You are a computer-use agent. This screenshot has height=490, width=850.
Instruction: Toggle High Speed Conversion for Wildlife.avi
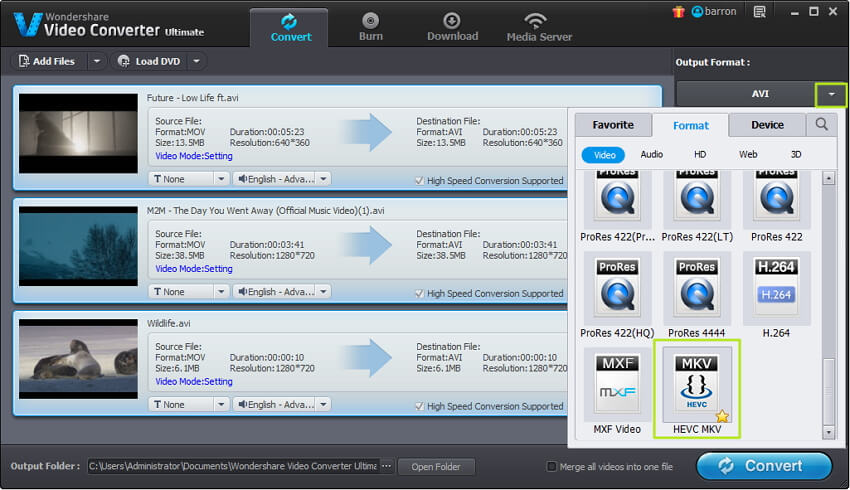[419, 406]
